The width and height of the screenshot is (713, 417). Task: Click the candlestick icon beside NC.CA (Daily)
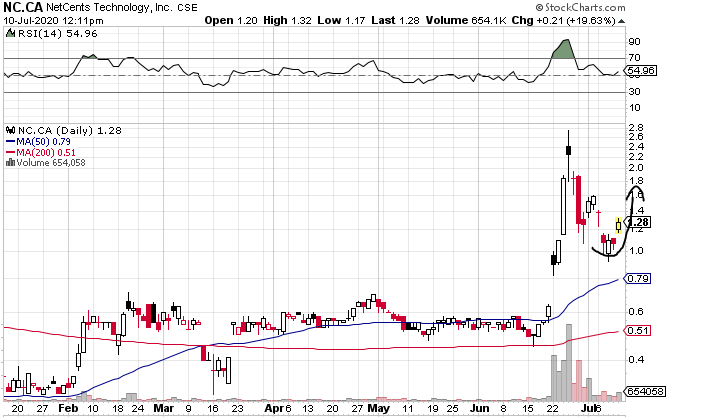(10, 131)
